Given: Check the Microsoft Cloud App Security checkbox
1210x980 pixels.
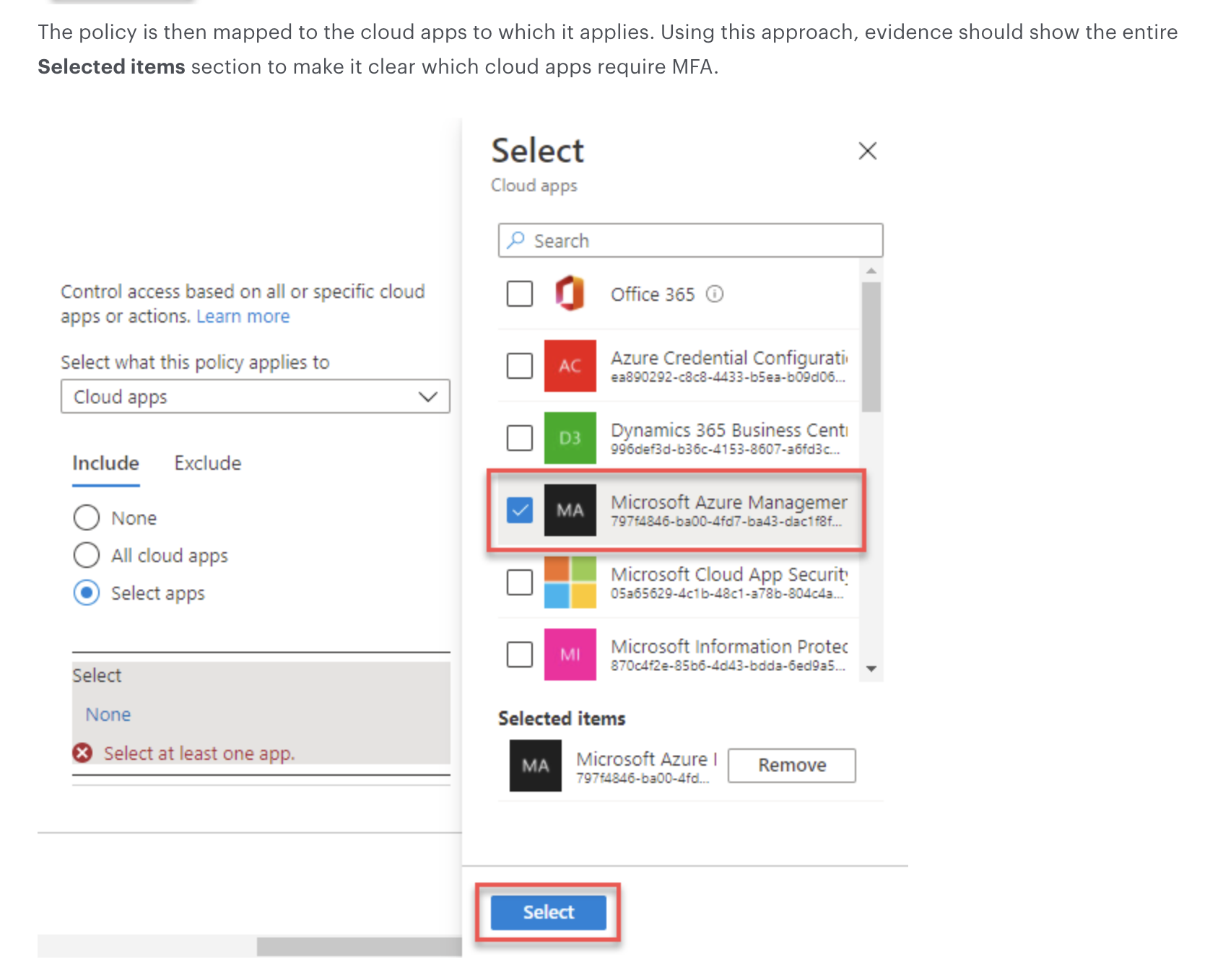Looking at the screenshot, I should (x=520, y=582).
